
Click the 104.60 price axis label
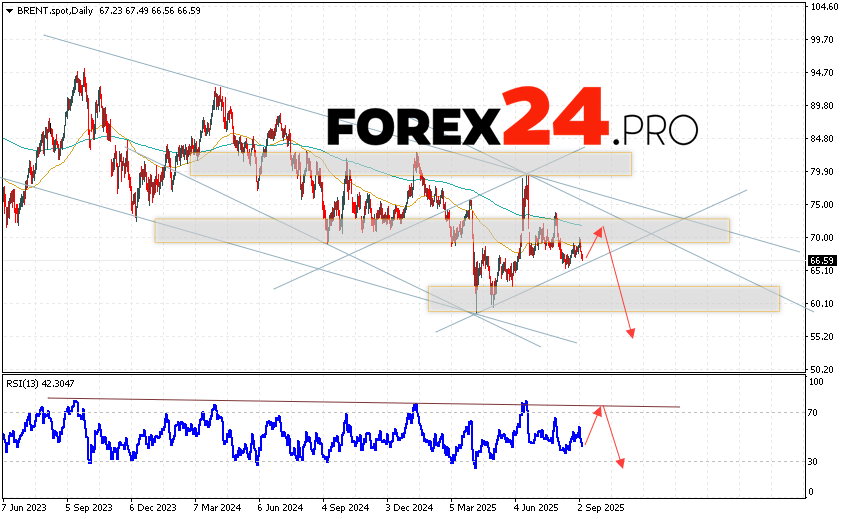click(x=823, y=7)
